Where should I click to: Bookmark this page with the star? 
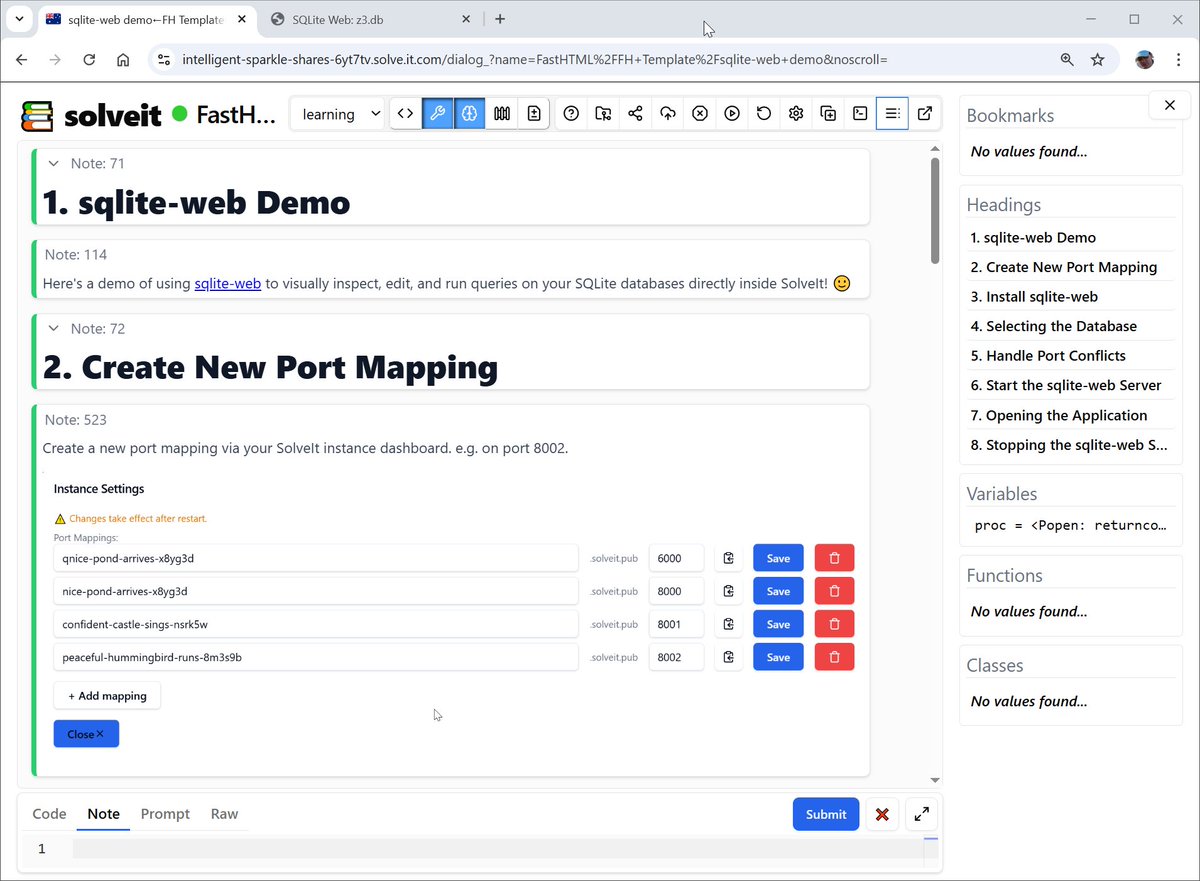(x=1097, y=60)
